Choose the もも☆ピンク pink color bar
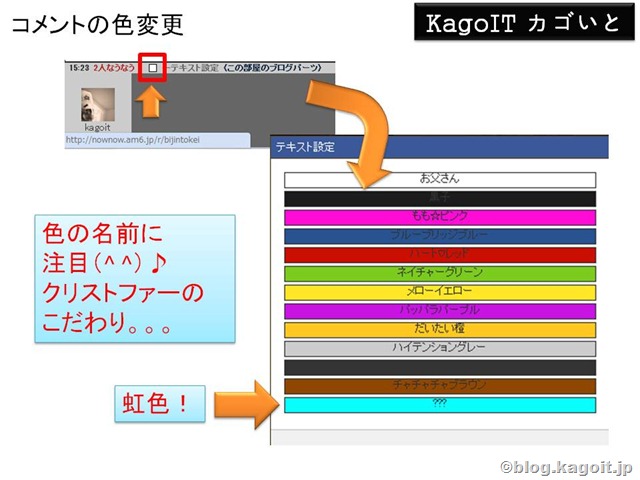640x480 pixels. (440, 218)
